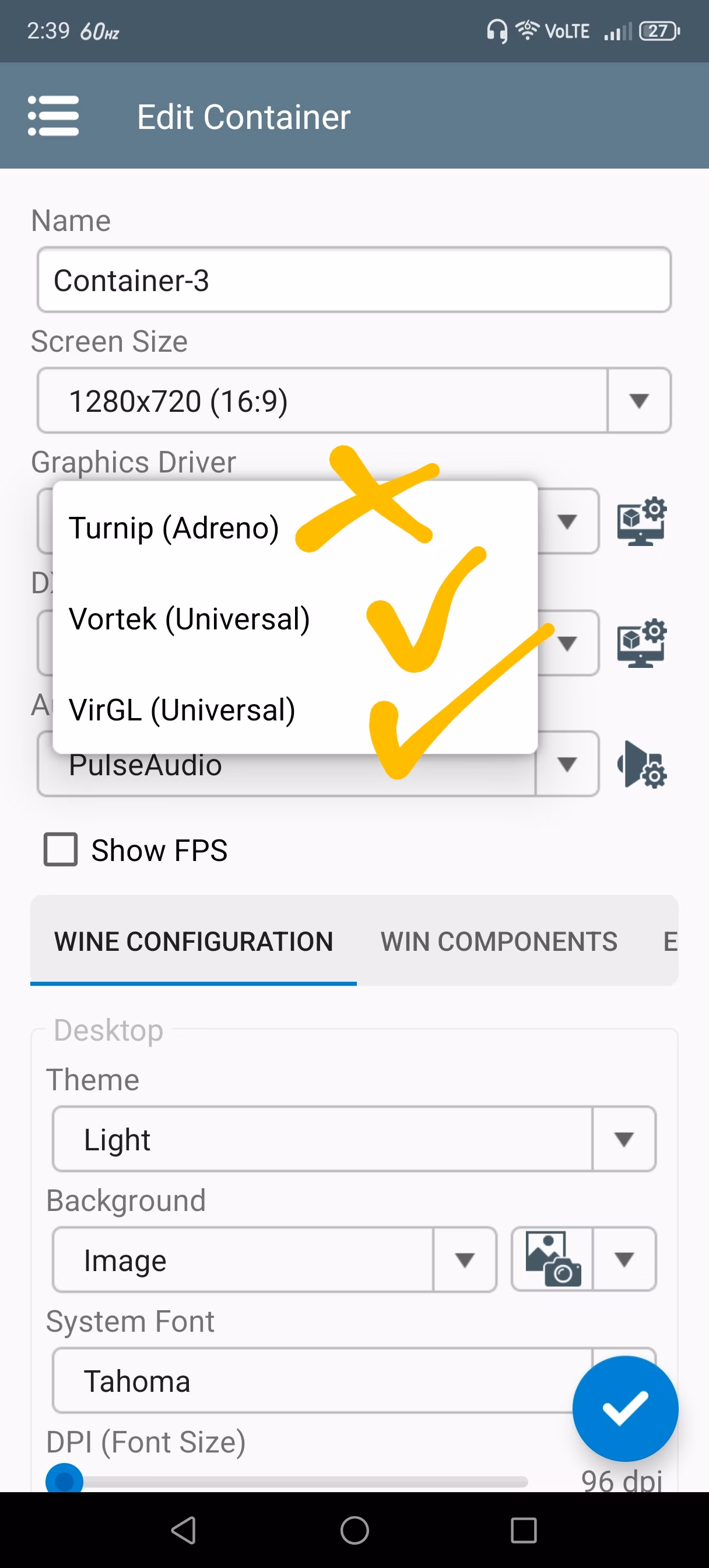Open Graphics Driver configuration settings icon

pos(641,521)
